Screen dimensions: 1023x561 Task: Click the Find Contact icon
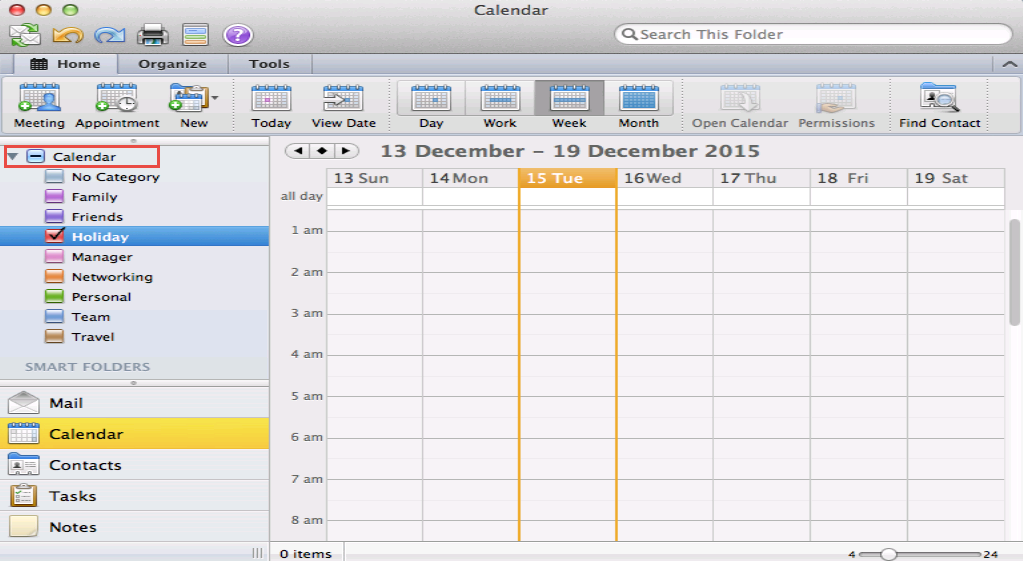click(939, 98)
